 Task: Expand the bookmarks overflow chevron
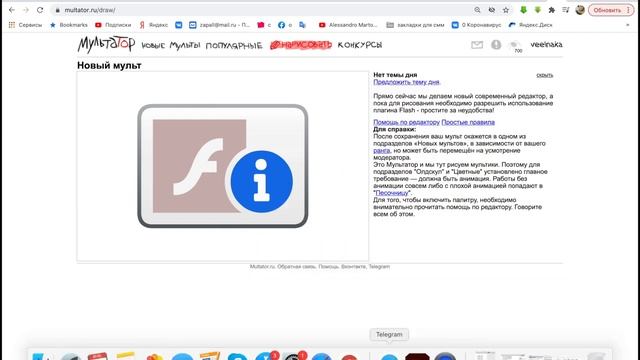pyautogui.click(x=628, y=25)
